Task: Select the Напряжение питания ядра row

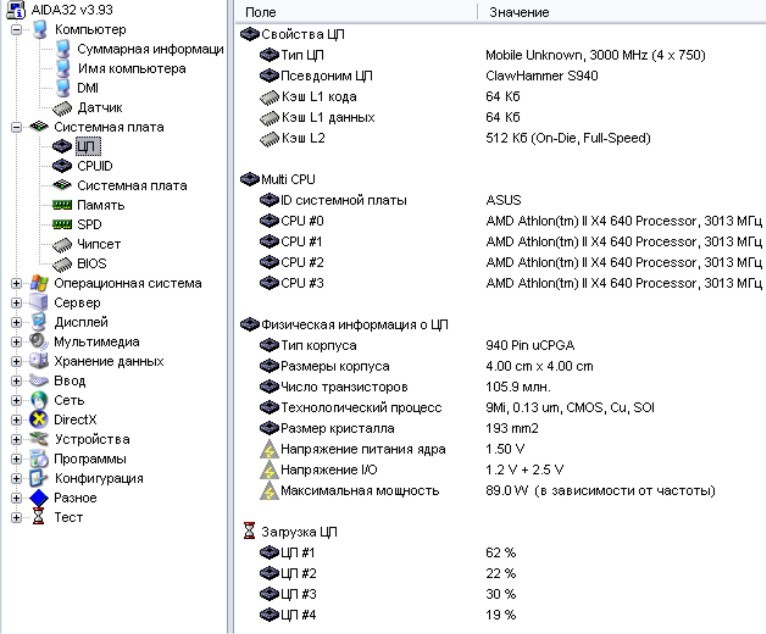Action: pos(363,448)
